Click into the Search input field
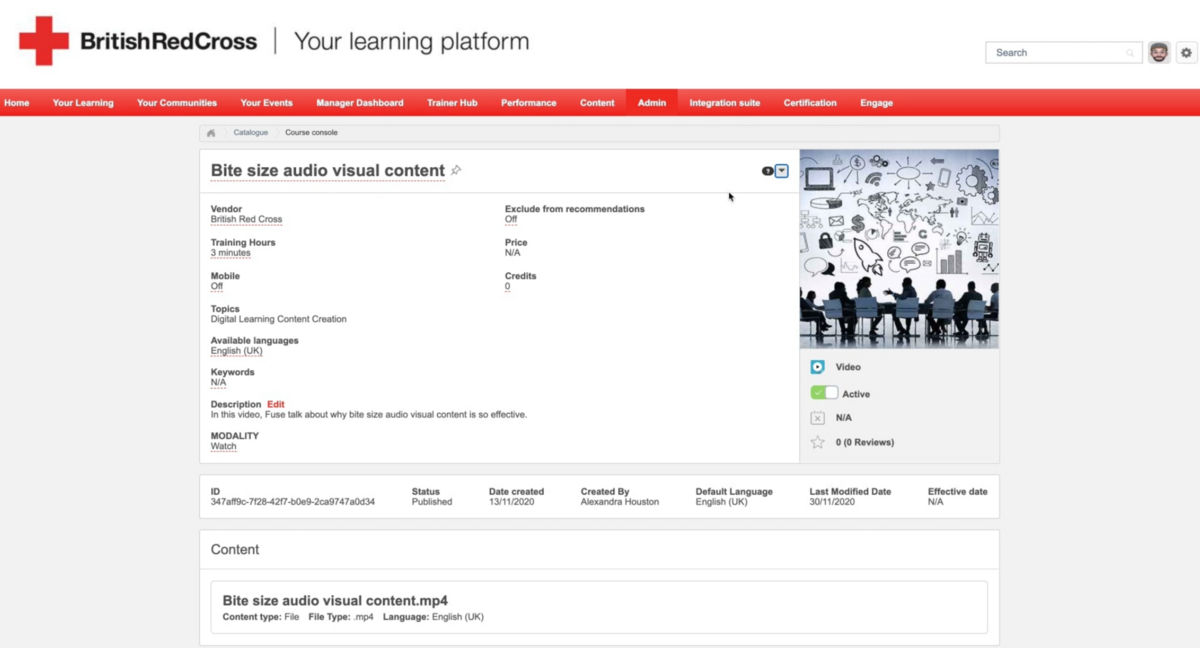Viewport: 1200px width, 648px height. coord(1060,53)
